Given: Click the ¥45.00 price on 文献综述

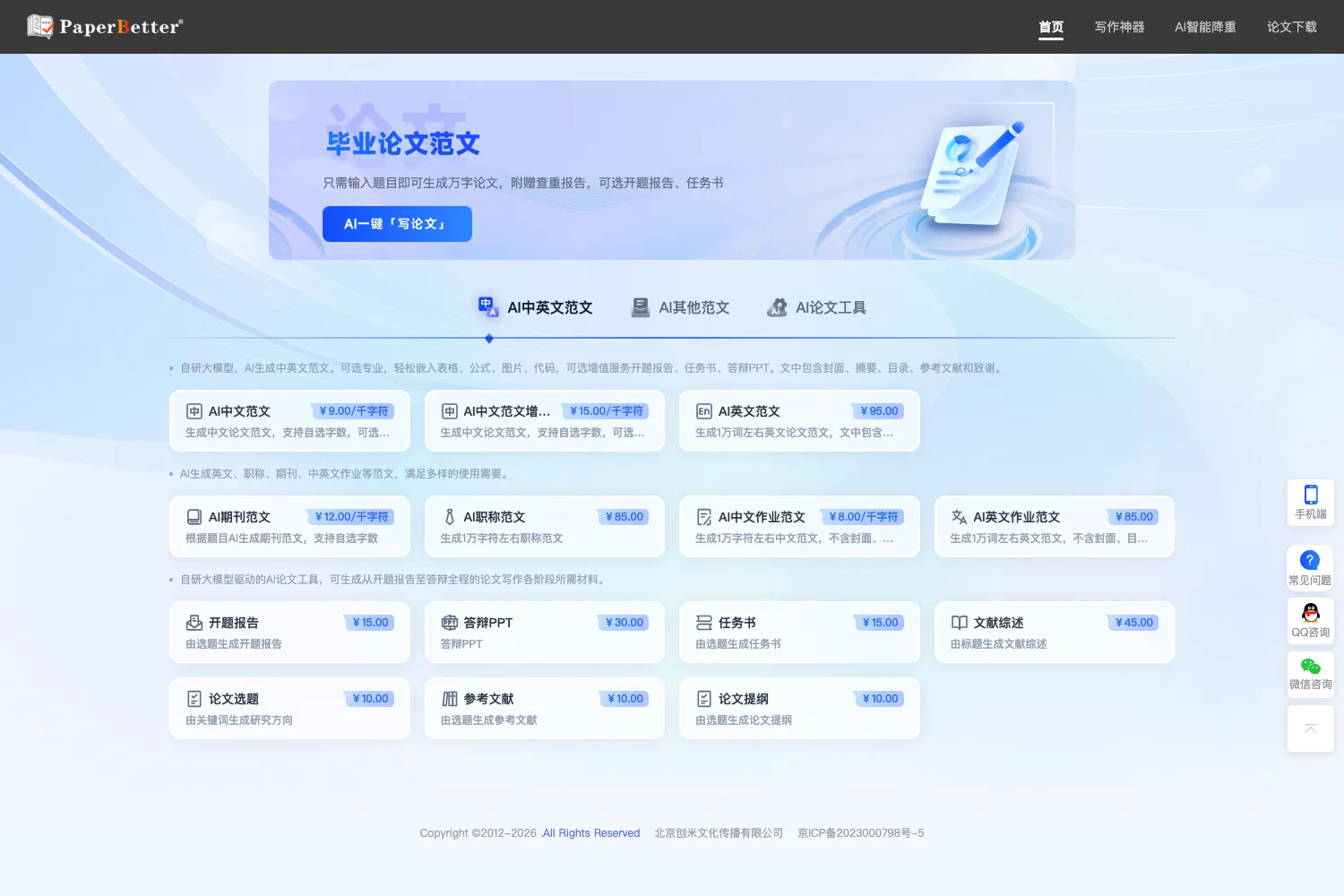Looking at the screenshot, I should [x=1133, y=623].
